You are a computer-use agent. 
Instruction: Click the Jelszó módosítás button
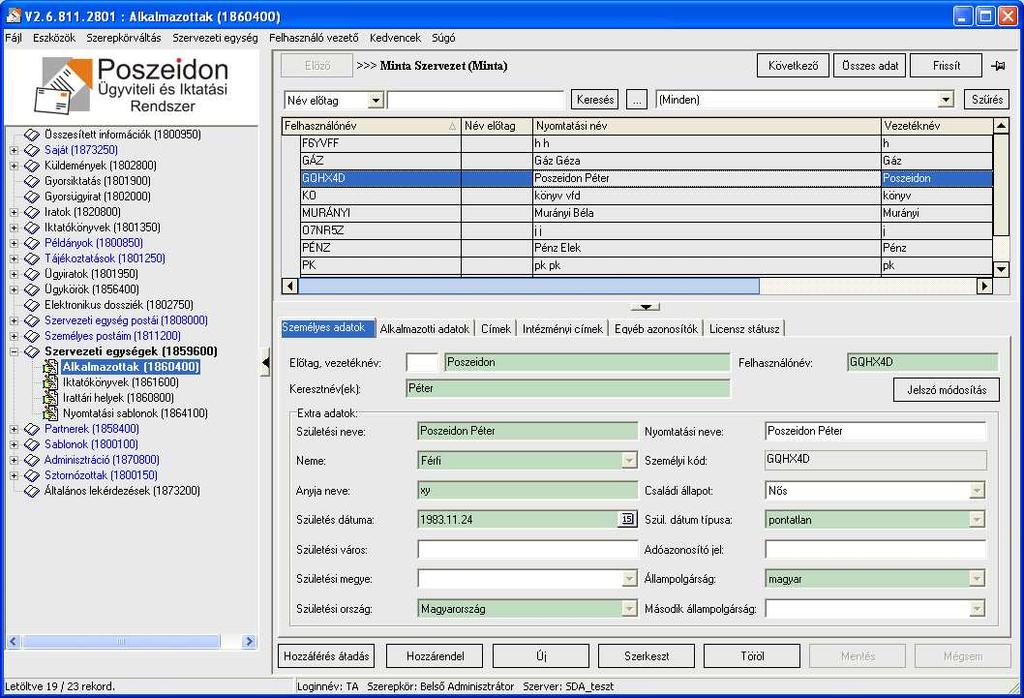(946, 390)
